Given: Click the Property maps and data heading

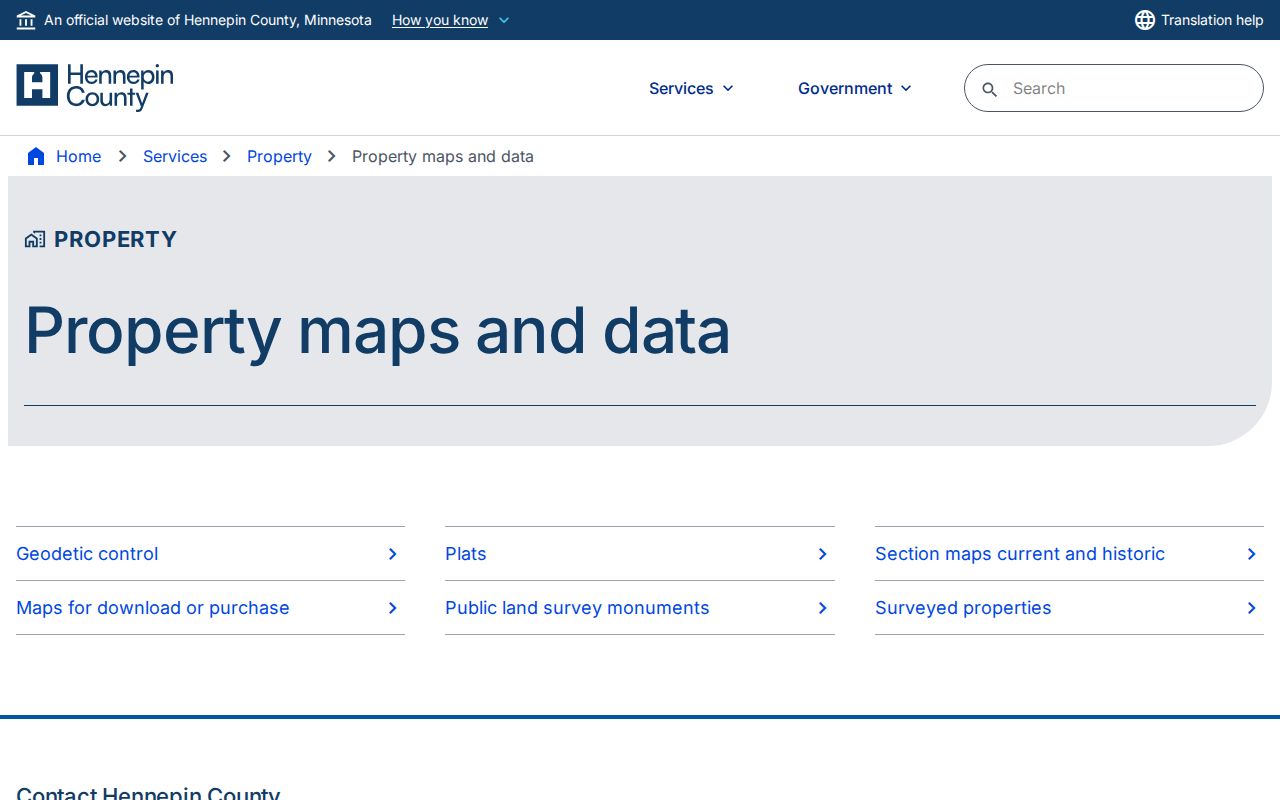Looking at the screenshot, I should click(x=377, y=331).
